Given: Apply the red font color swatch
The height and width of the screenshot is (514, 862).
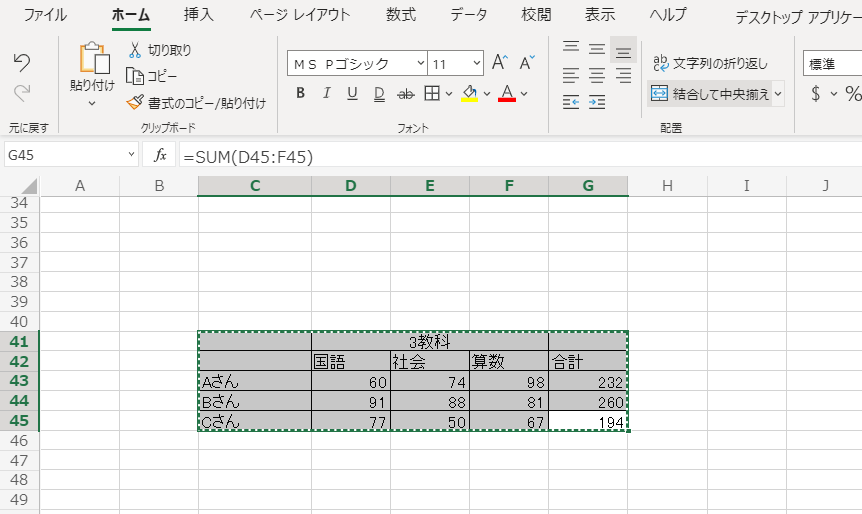Looking at the screenshot, I should [x=506, y=94].
